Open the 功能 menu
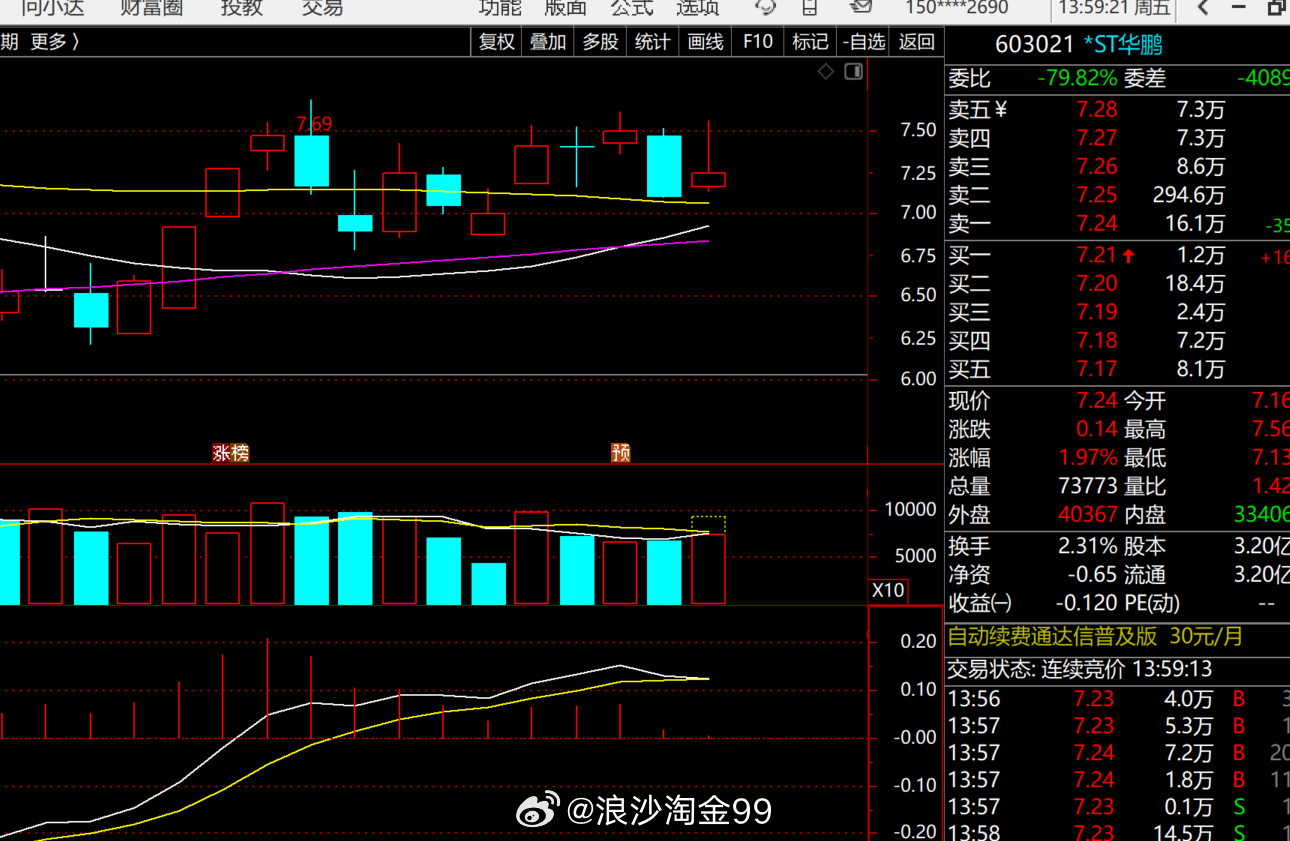This screenshot has height=841, width=1290. point(500,8)
